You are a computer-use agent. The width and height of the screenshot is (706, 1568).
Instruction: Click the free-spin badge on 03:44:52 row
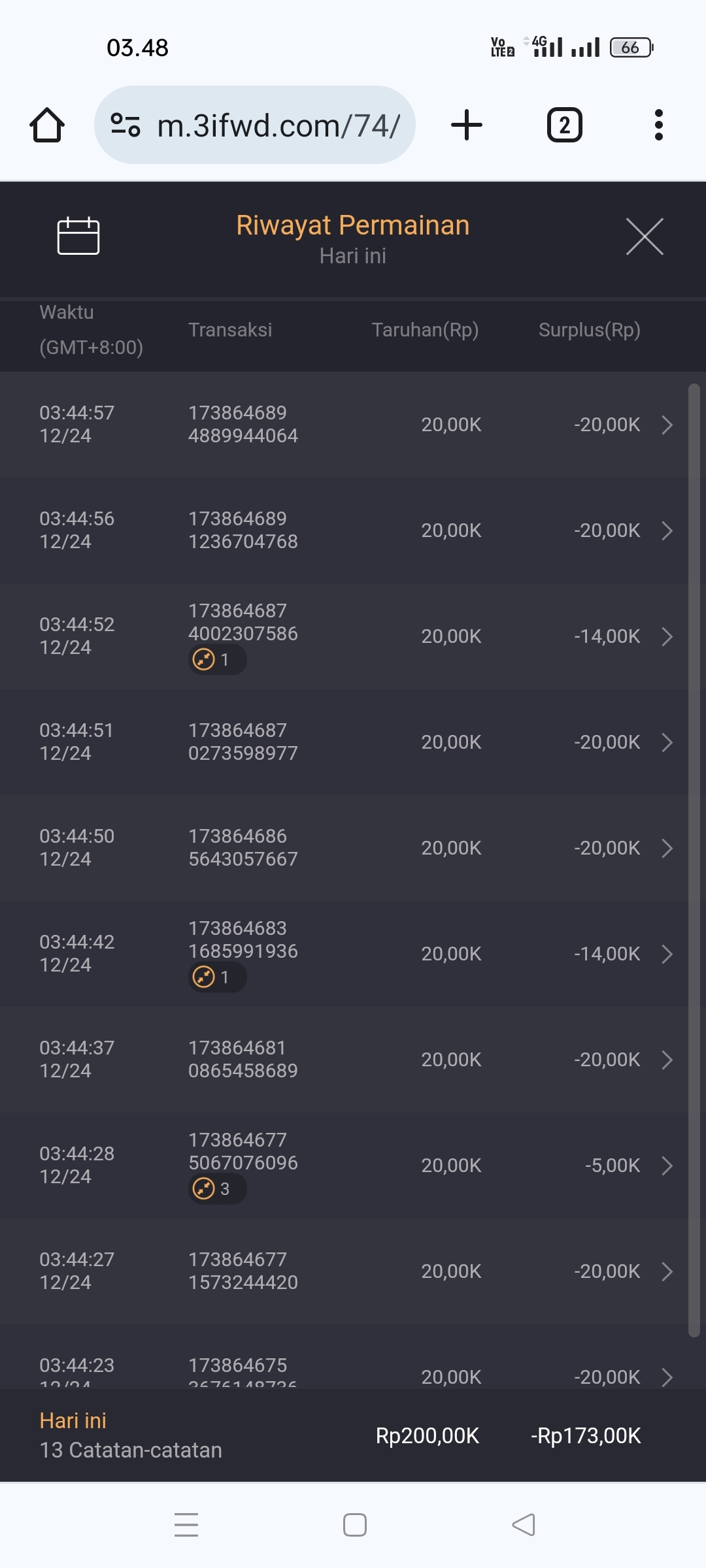[216, 660]
